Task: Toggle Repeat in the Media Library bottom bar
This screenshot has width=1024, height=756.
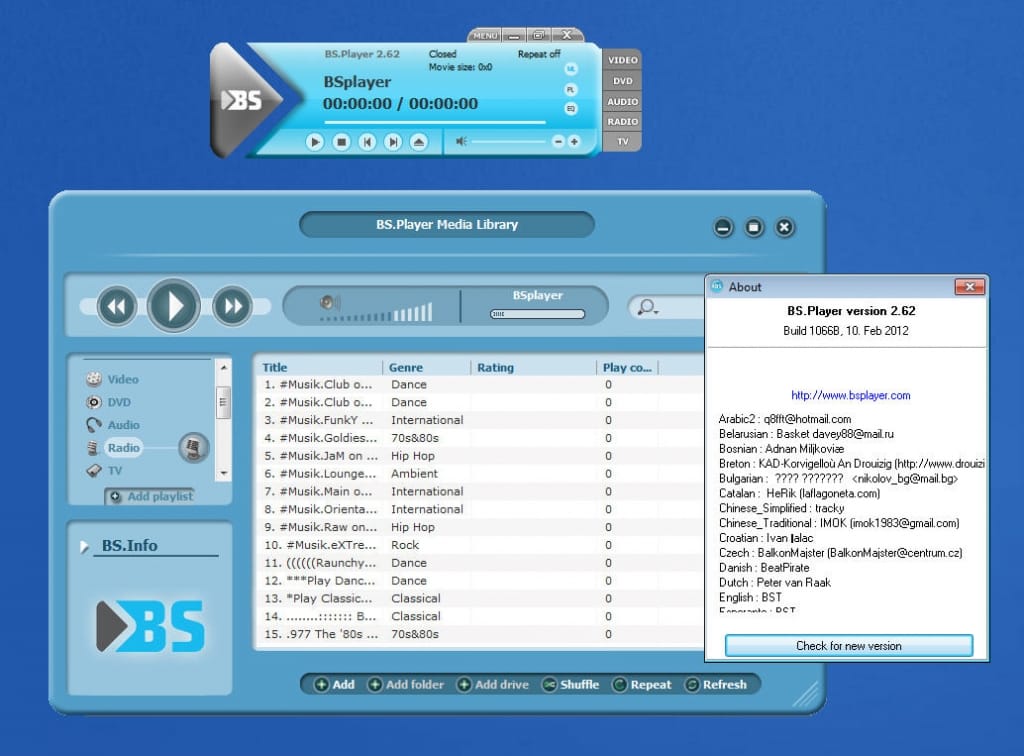Action: point(641,685)
